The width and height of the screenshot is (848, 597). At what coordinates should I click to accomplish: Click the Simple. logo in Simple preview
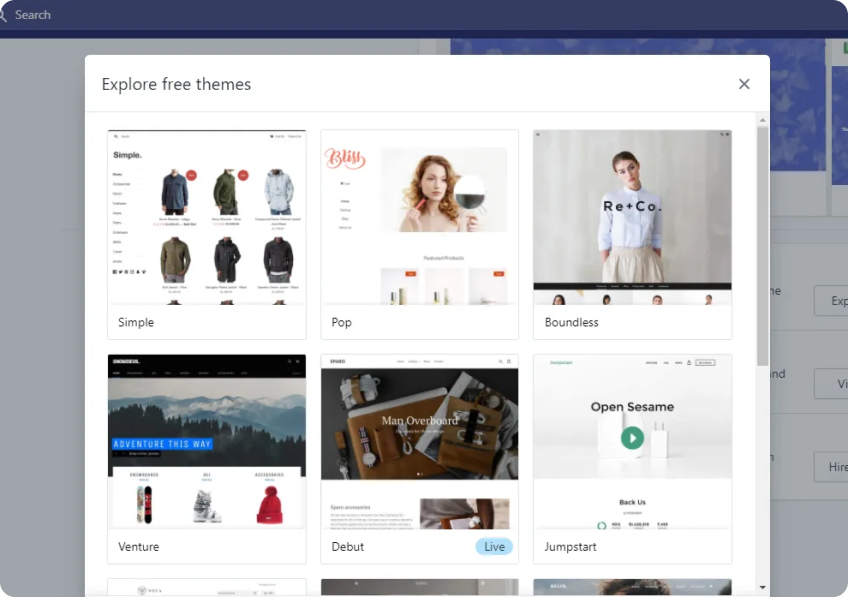(x=128, y=155)
